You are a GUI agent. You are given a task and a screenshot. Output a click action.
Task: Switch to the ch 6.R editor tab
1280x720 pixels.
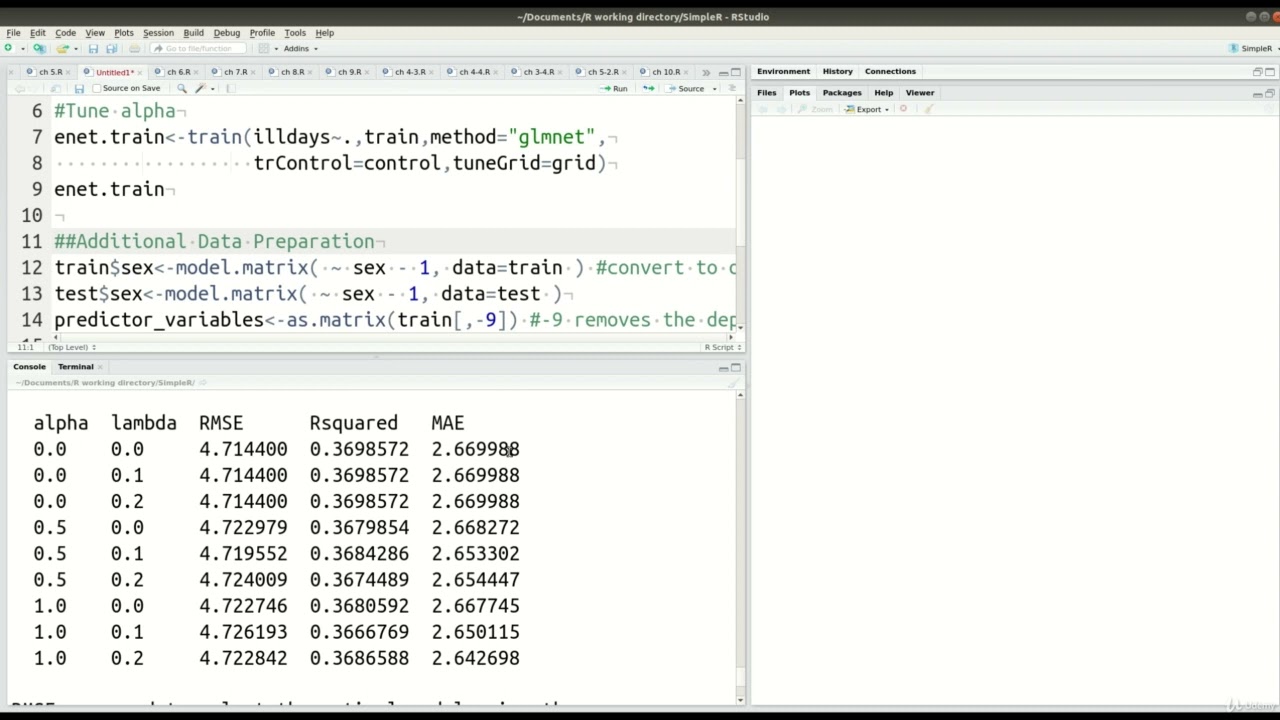[179, 72]
